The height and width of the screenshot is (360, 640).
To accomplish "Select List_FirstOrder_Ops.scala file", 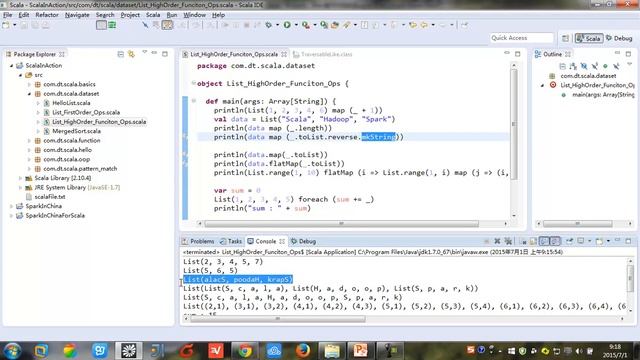I will [86, 112].
